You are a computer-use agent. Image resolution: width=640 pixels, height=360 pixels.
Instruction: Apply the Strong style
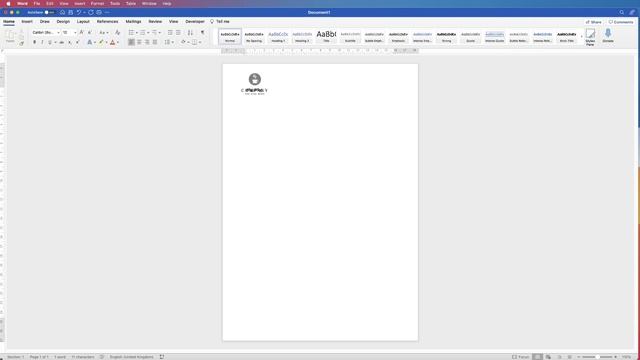click(447, 37)
